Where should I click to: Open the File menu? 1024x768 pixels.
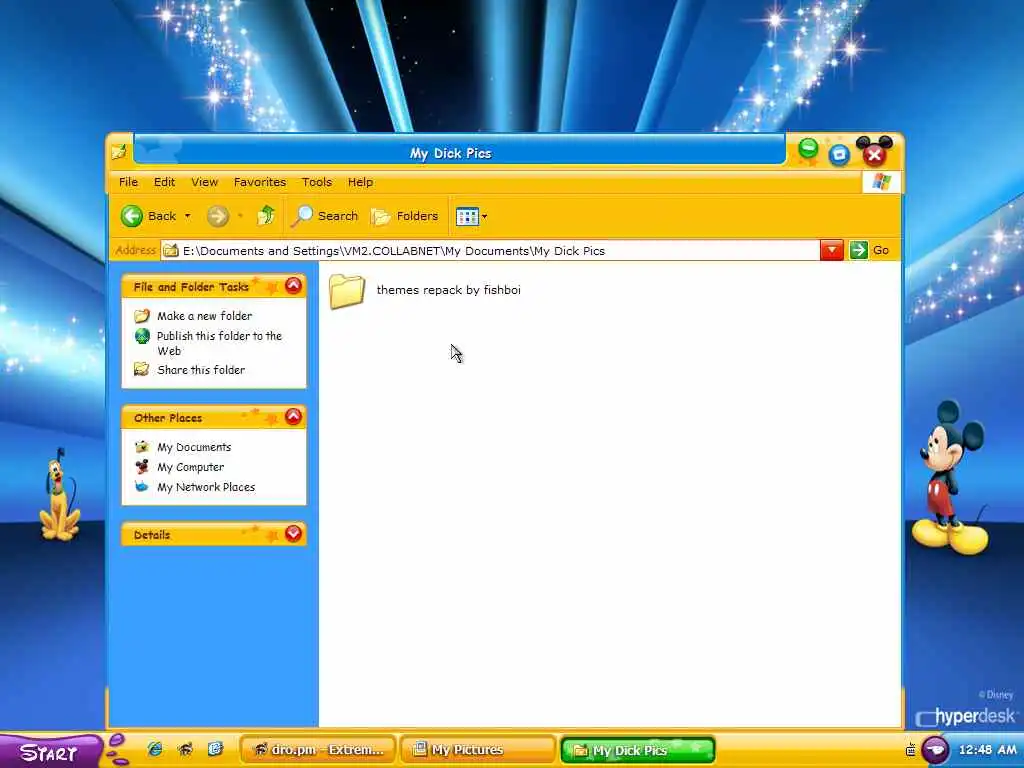[128, 182]
